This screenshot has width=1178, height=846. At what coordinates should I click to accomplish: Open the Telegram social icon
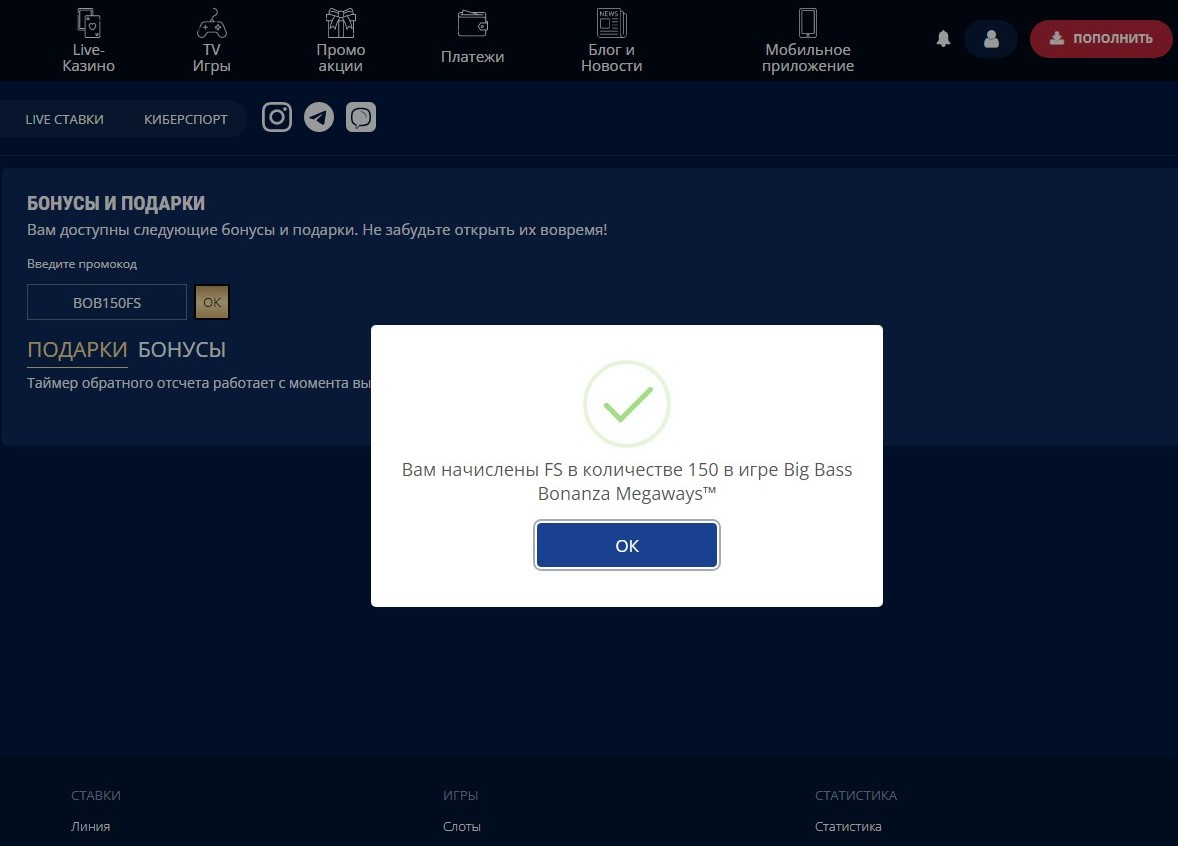319,117
